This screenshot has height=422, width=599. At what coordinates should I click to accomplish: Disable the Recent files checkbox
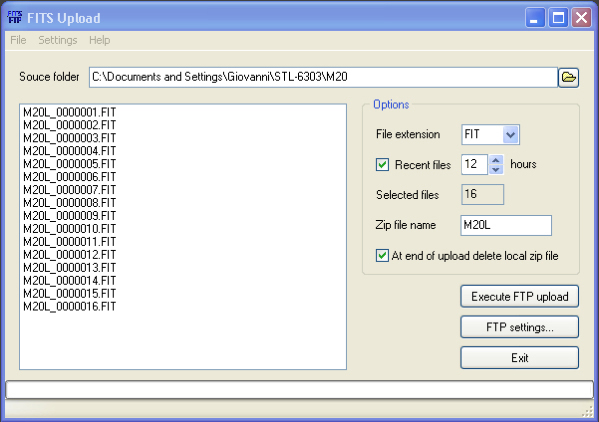382,165
